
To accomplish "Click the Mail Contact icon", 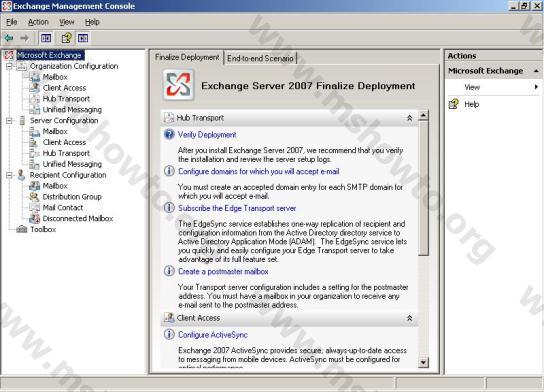I will (35, 207).
